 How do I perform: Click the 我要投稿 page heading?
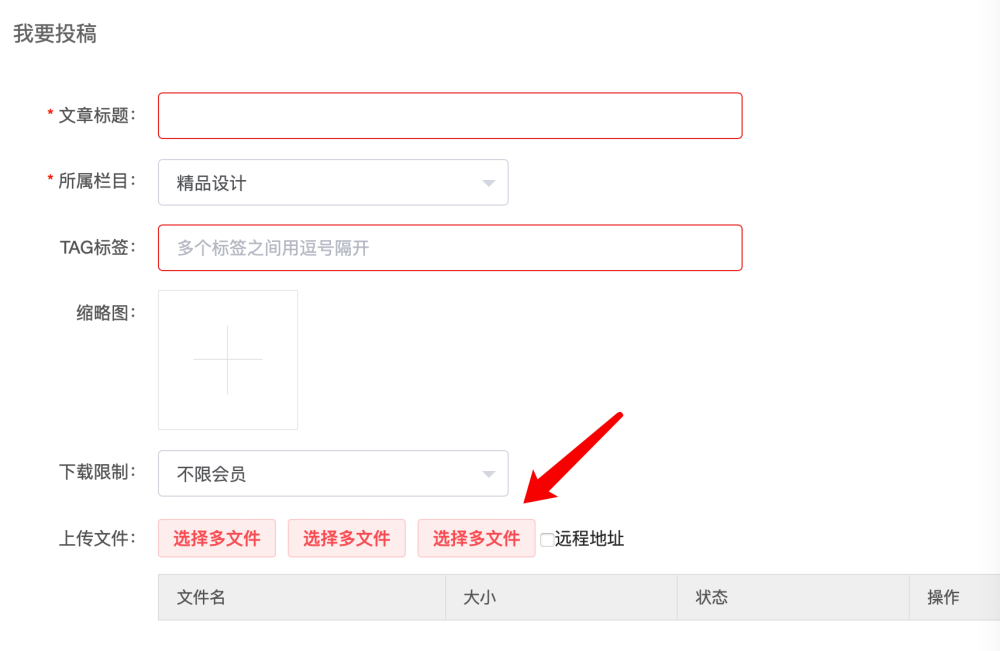(x=55, y=33)
